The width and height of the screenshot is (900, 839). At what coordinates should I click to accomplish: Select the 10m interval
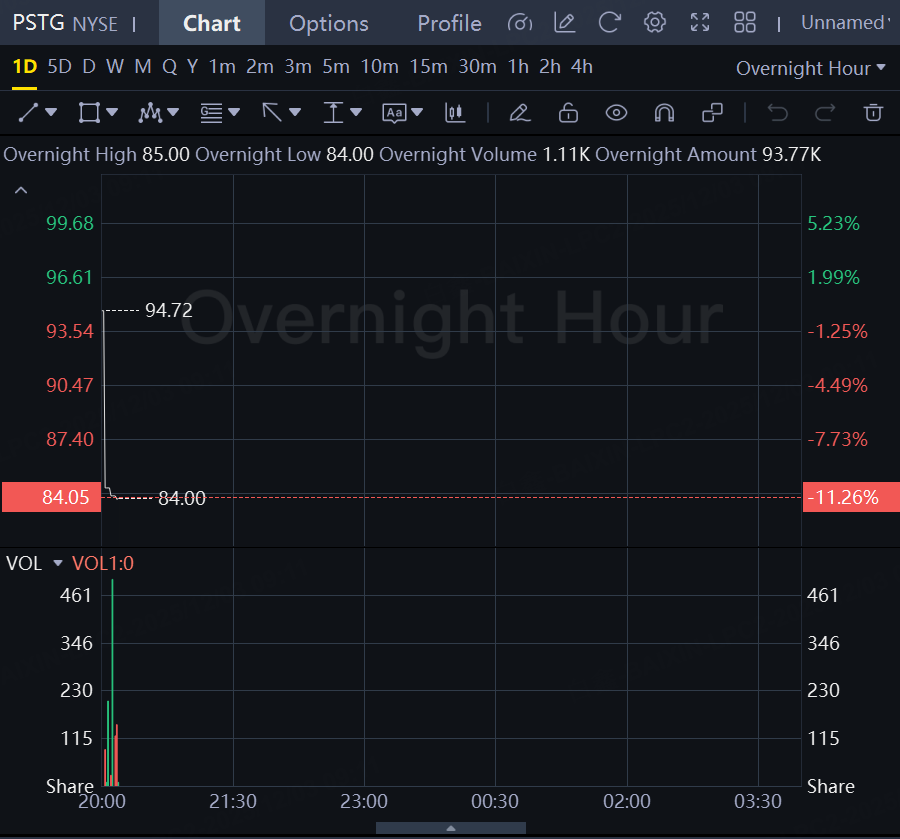coord(379,67)
